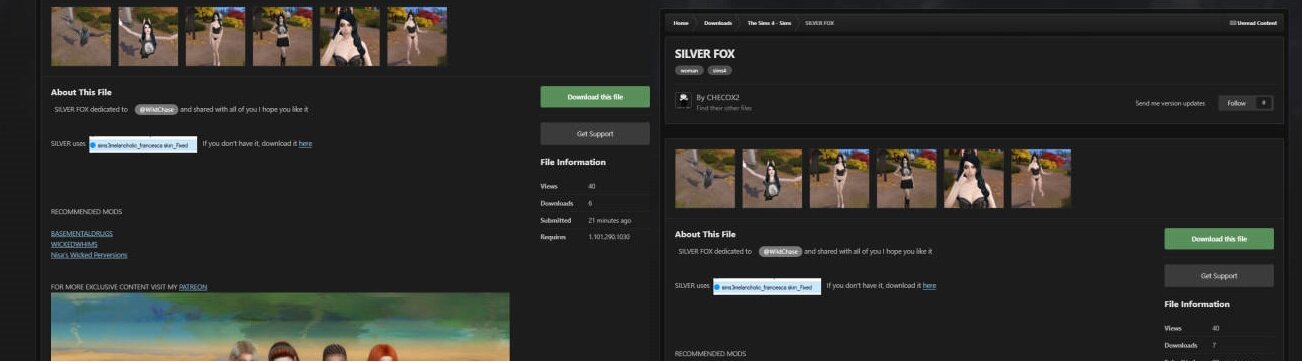
Task: Open the sixth thumbnail in the right gallery
Action: click(1041, 179)
